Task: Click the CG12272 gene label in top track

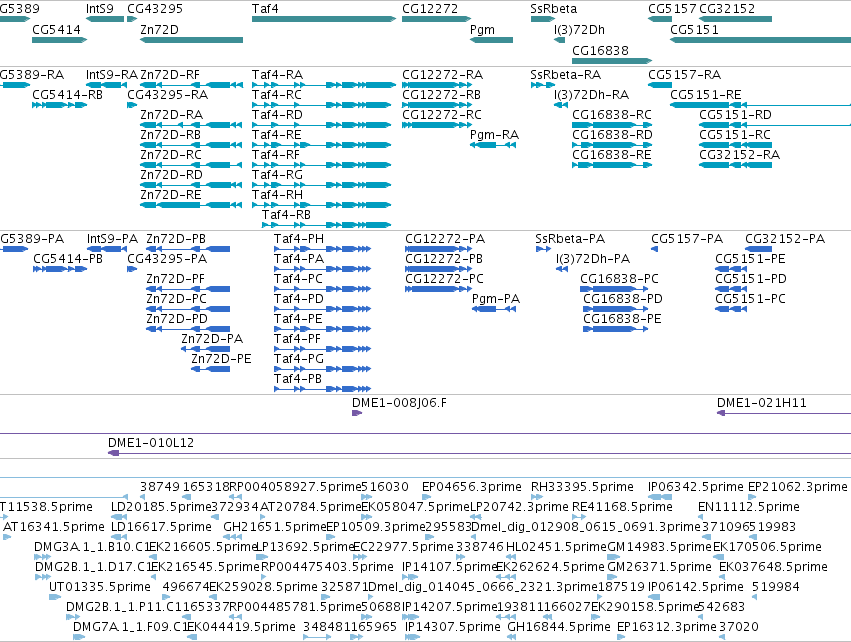Action: tap(430, 9)
